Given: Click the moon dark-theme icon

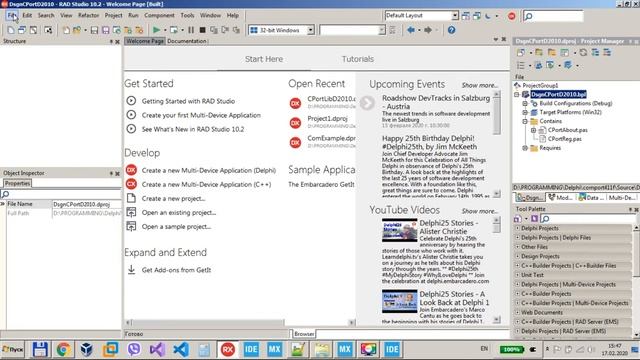Looking at the screenshot, I should tap(488, 16).
